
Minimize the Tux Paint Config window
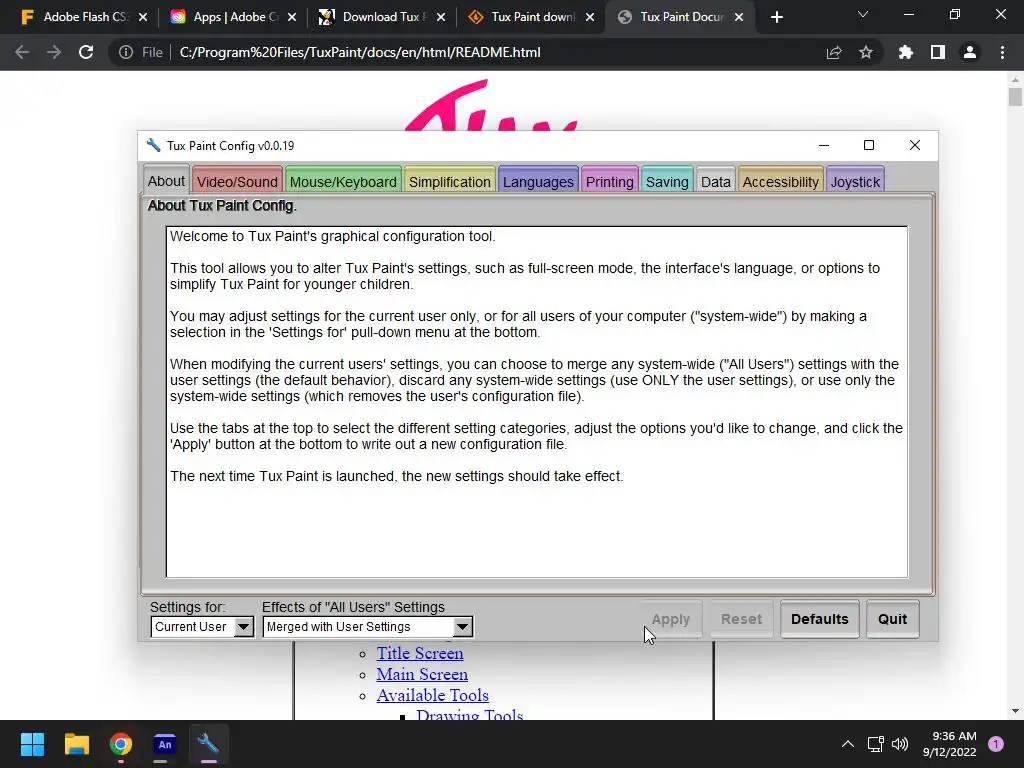tap(824, 145)
